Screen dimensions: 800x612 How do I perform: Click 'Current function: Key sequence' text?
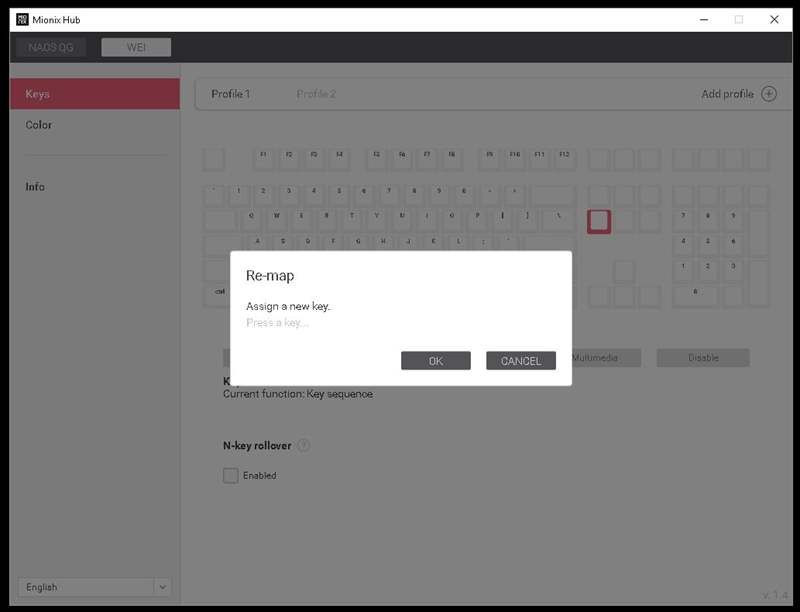click(x=298, y=394)
